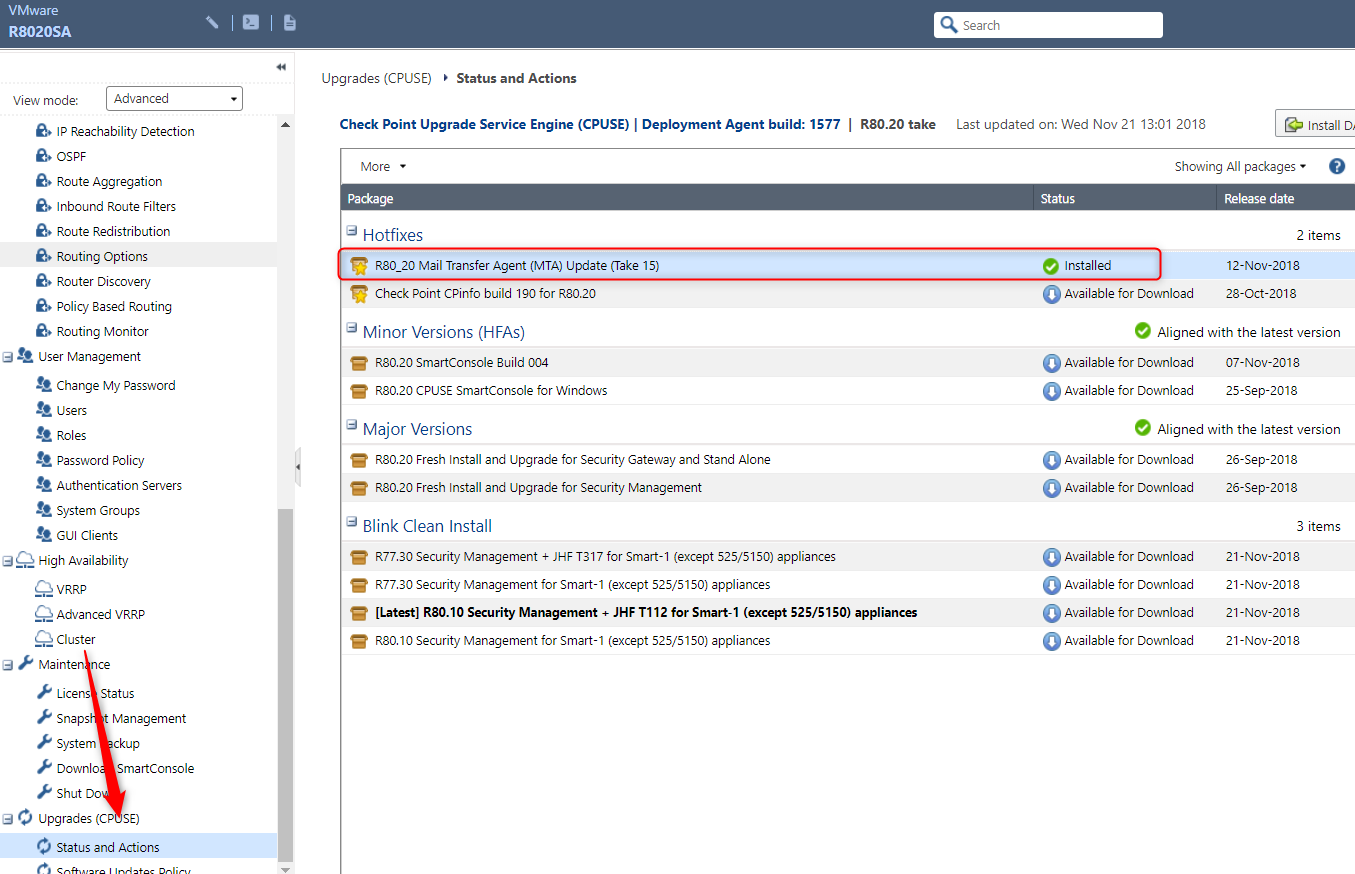Open Status and Actions in navigation tree

pyautogui.click(x=108, y=847)
